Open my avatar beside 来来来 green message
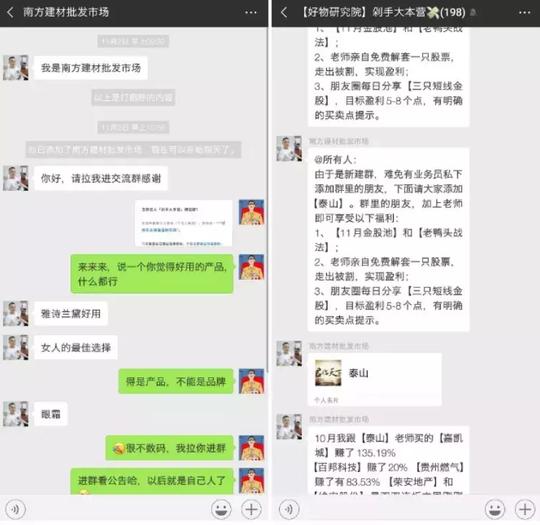 point(251,267)
